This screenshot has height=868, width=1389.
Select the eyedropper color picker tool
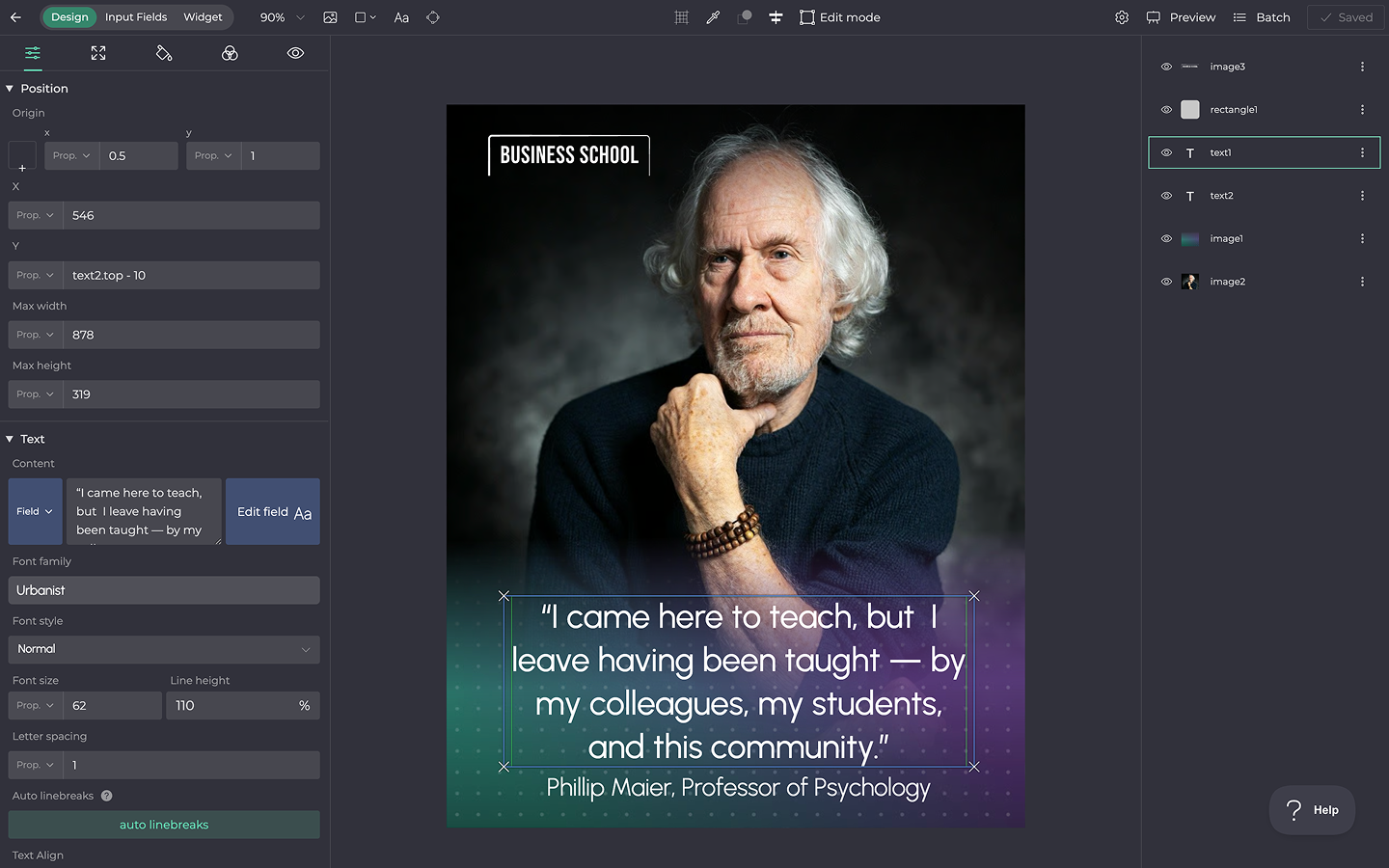point(713,17)
